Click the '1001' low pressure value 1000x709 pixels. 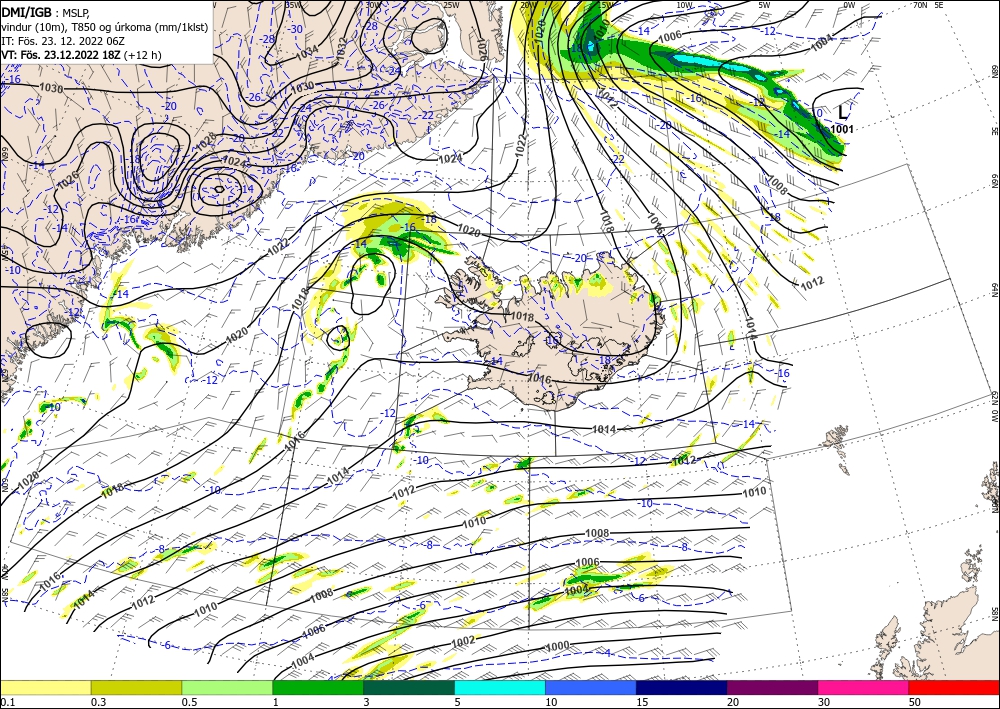[x=842, y=129]
